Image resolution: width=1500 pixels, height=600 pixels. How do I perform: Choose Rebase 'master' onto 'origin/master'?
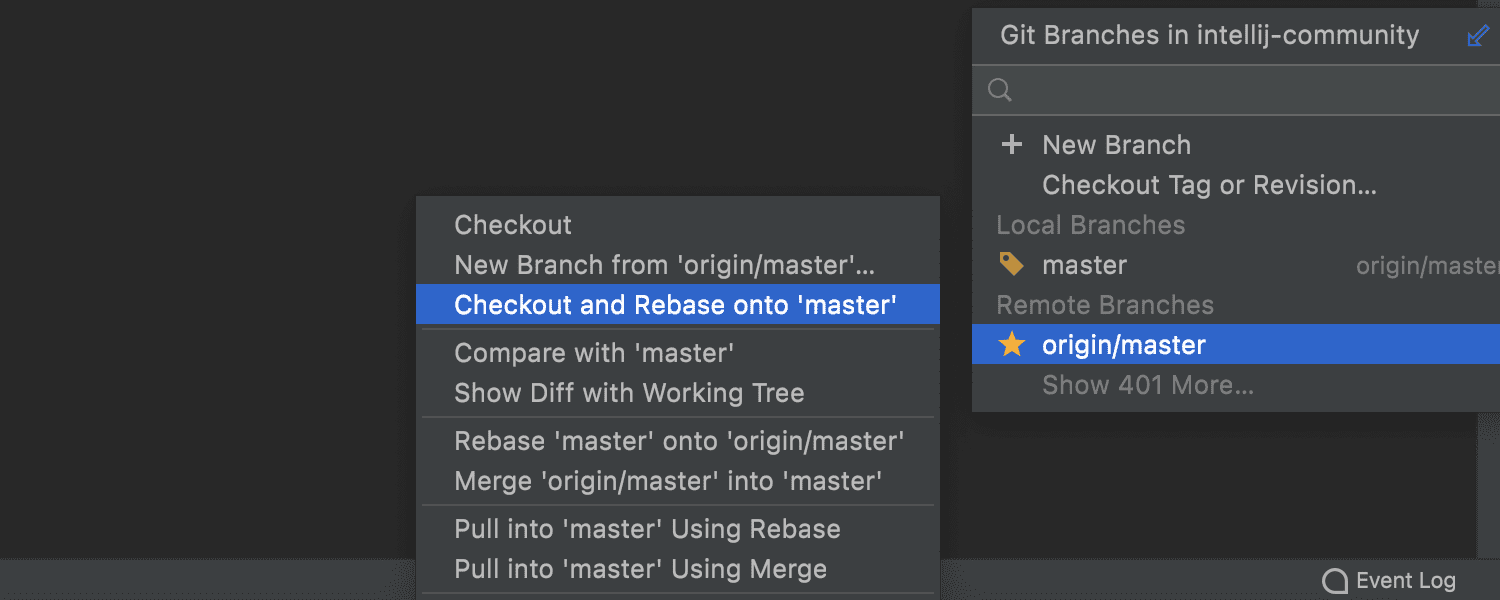677,441
